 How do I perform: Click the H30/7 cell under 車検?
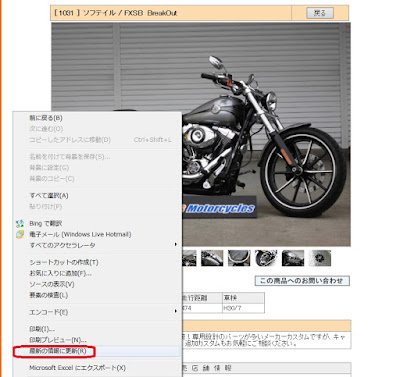(x=243, y=308)
